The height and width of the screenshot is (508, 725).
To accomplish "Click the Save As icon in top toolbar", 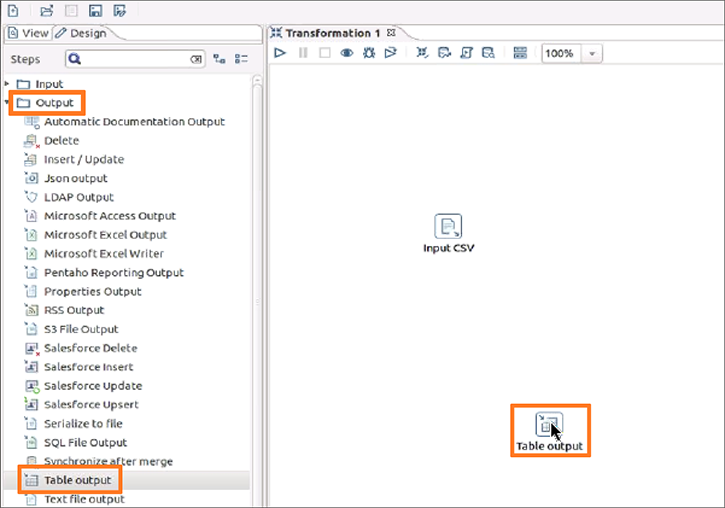I will (x=119, y=10).
